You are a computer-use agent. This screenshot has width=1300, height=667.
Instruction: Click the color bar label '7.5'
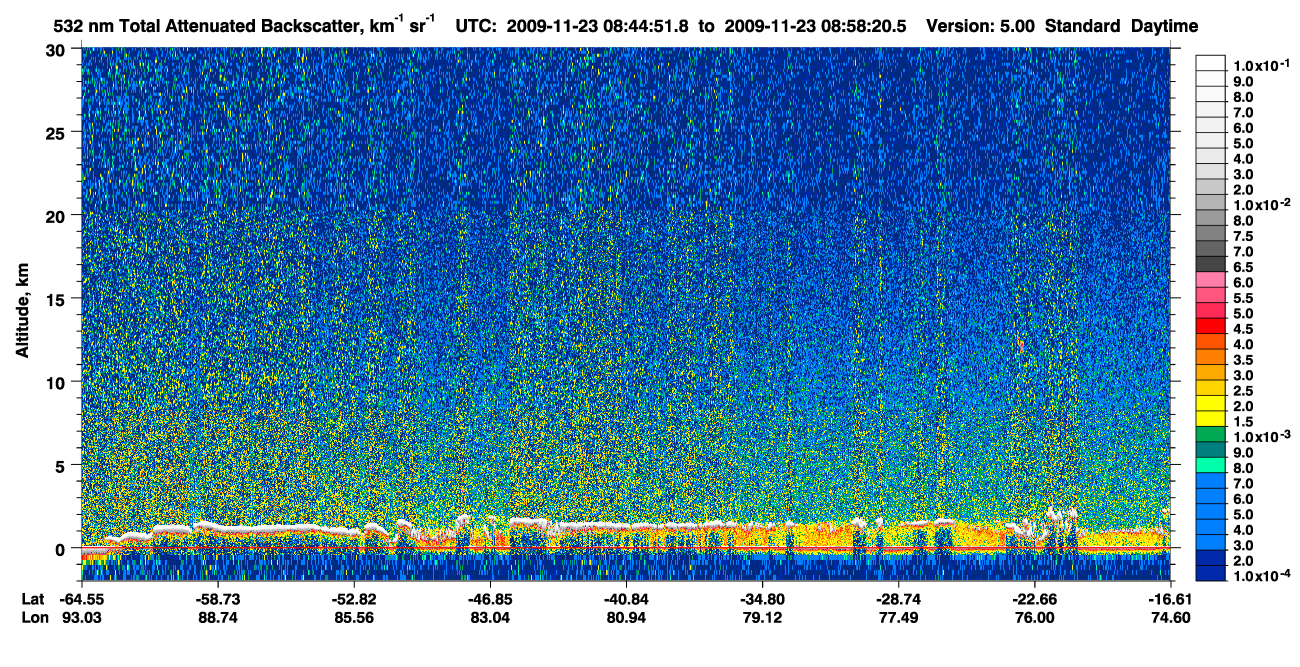click(1245, 236)
